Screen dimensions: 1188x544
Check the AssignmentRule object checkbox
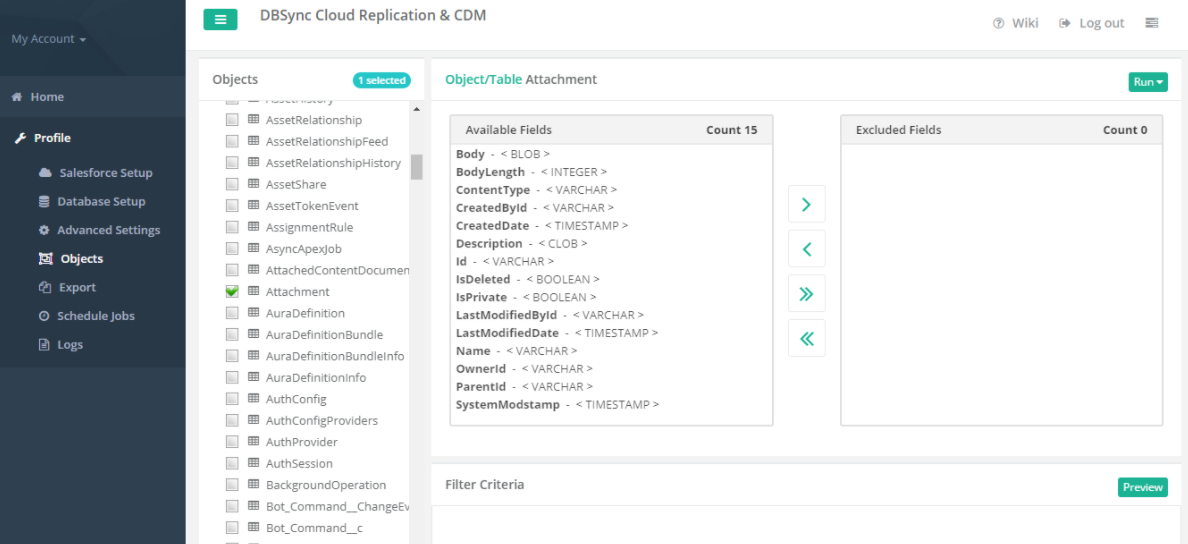pyautogui.click(x=232, y=228)
